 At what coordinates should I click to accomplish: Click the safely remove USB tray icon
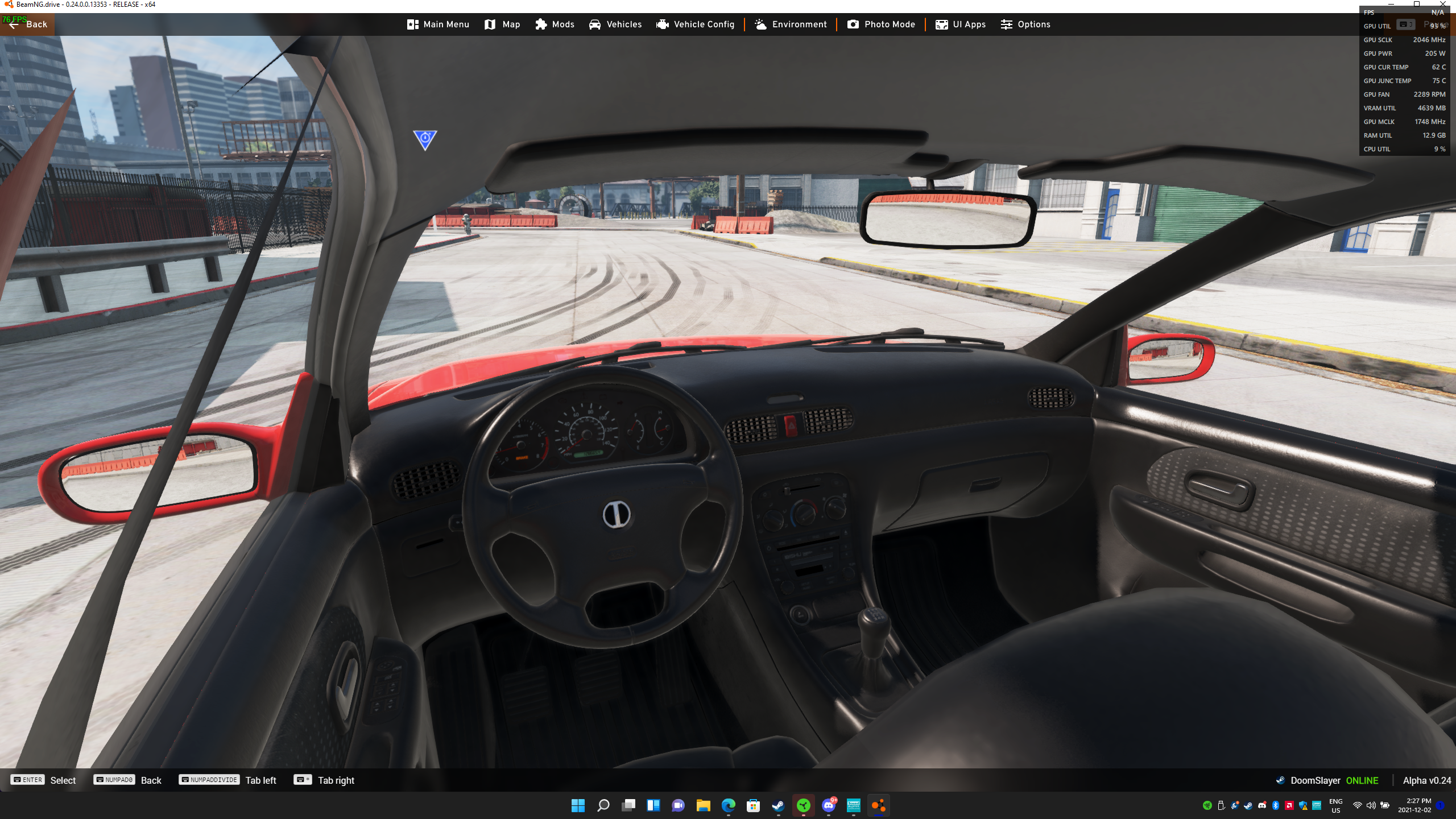click(1221, 805)
